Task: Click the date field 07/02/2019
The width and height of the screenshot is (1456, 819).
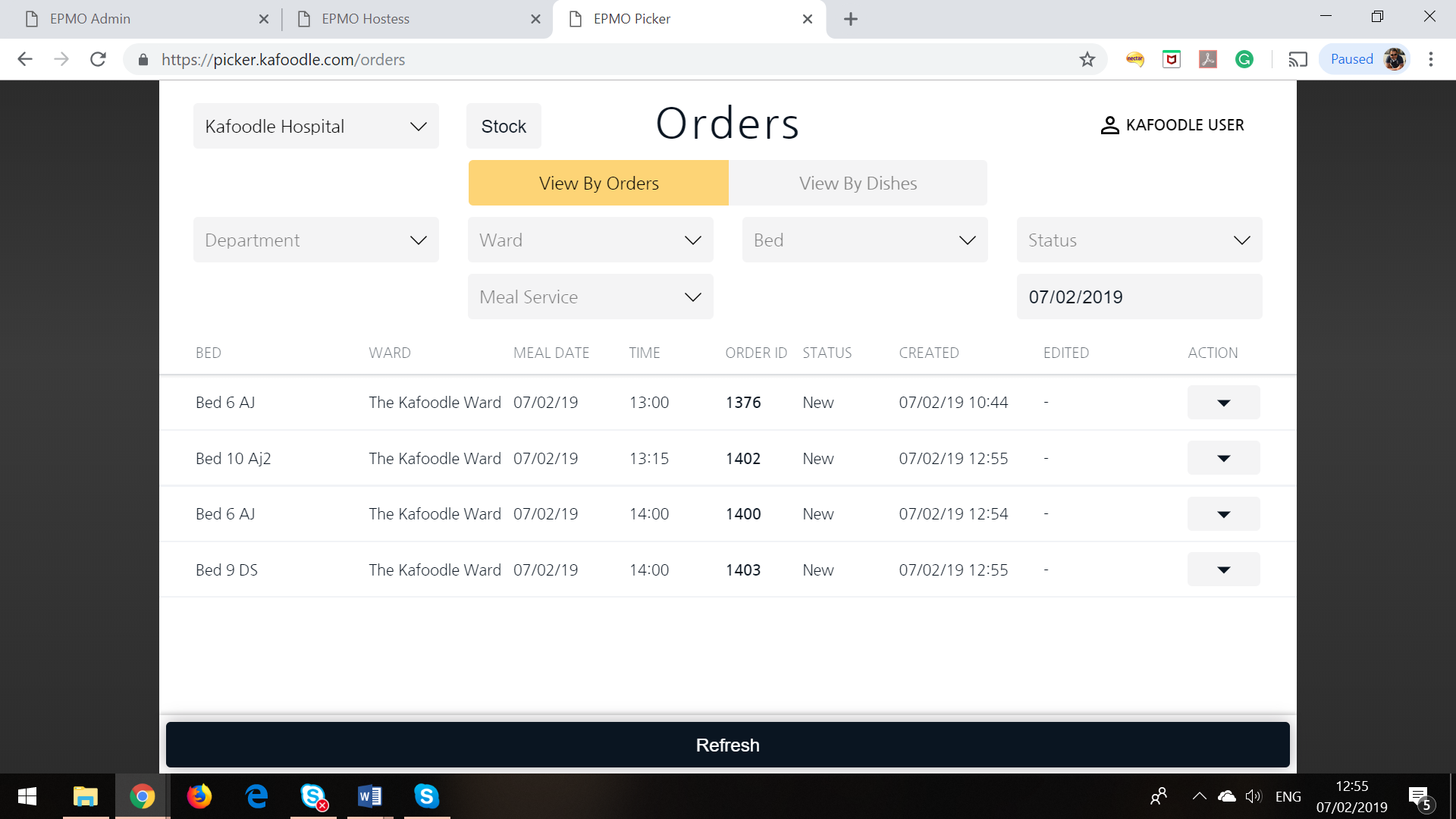Action: pos(1140,297)
